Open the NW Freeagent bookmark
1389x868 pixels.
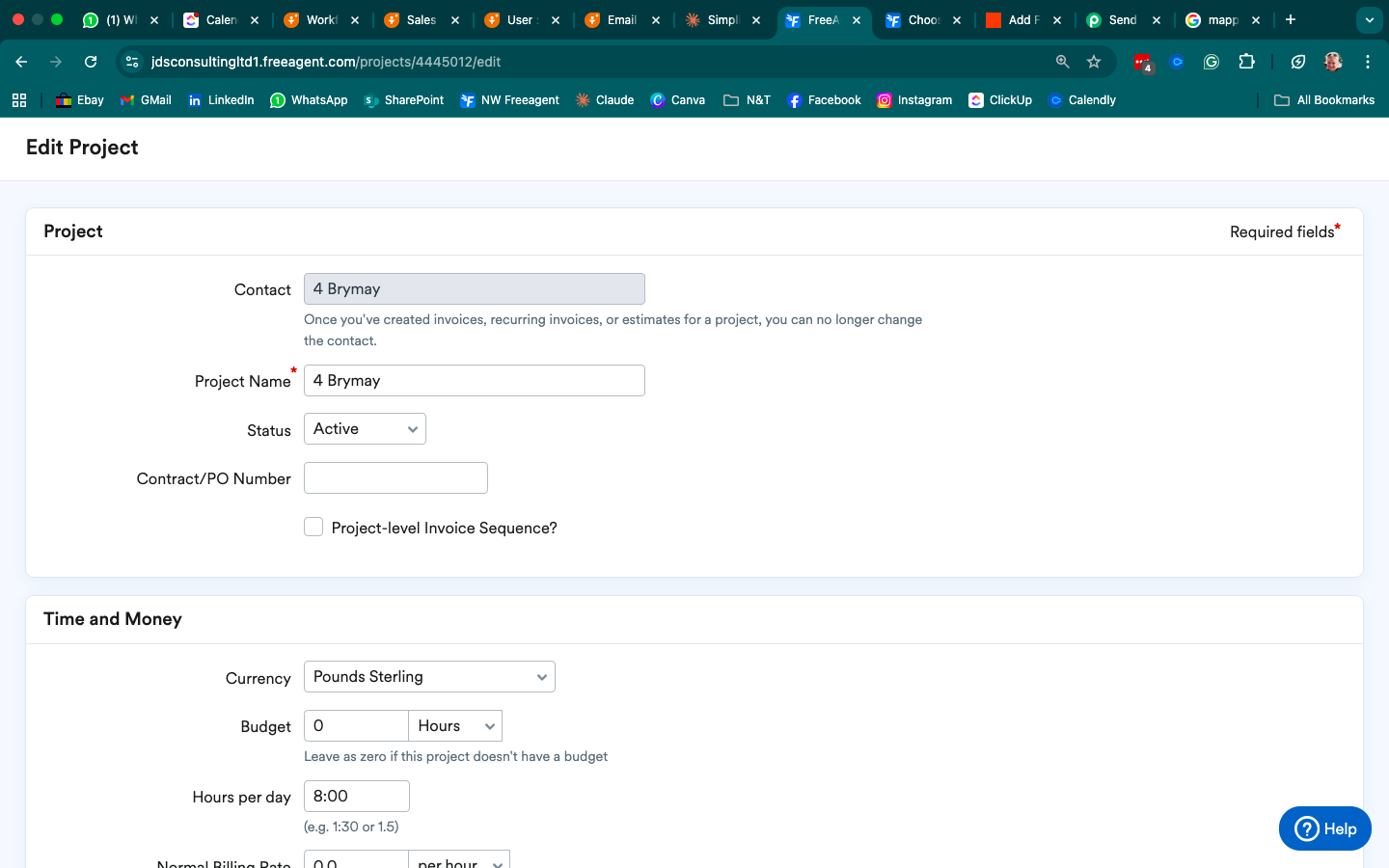click(x=510, y=100)
